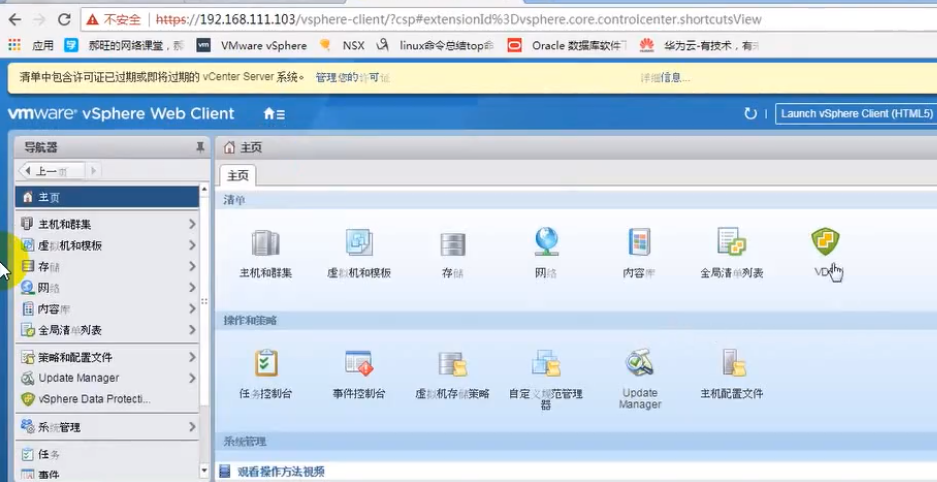This screenshot has height=482, width=937.
Task: Click the browser back arrow
Action: point(14,19)
